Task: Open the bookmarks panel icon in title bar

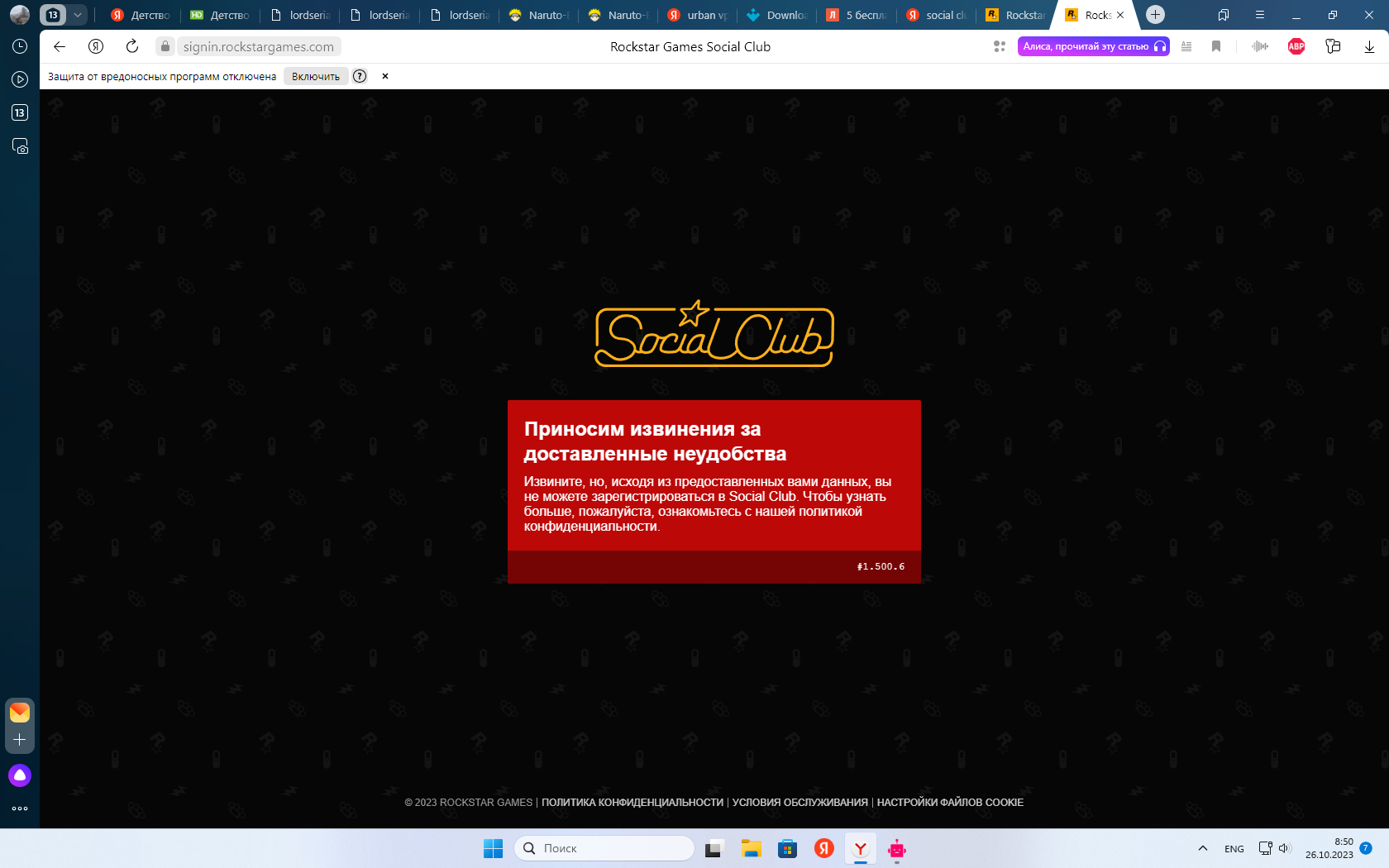Action: pyautogui.click(x=1224, y=15)
